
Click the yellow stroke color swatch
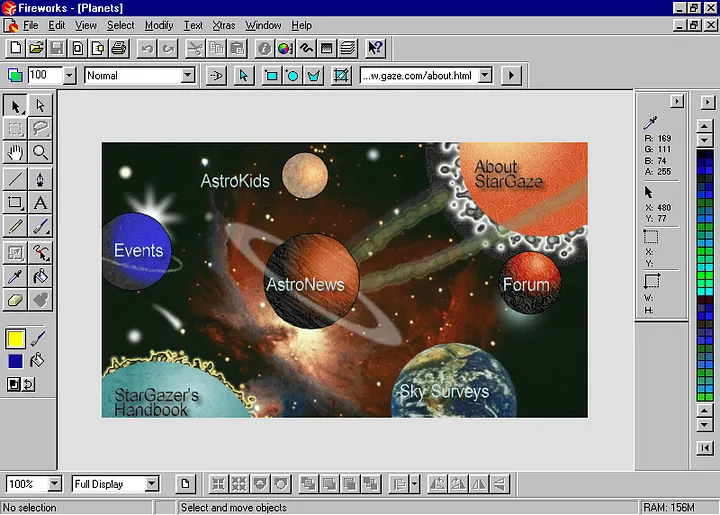pyautogui.click(x=16, y=339)
